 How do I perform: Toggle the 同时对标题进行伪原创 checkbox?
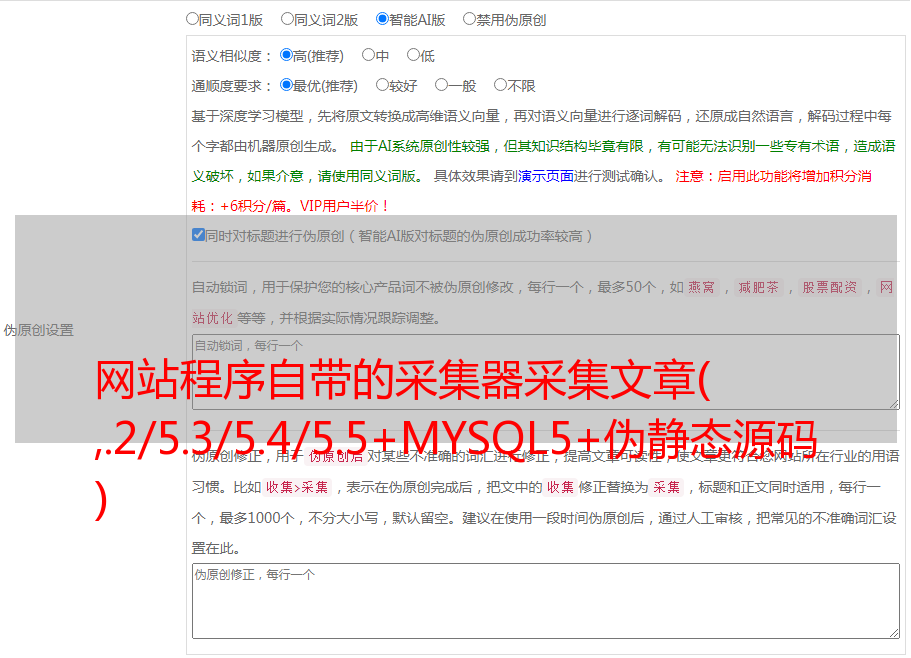[198, 235]
